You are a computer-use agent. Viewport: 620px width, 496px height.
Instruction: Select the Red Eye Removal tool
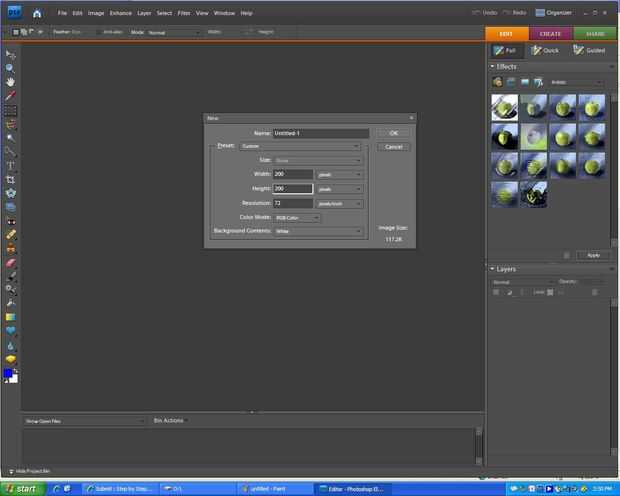[11, 221]
